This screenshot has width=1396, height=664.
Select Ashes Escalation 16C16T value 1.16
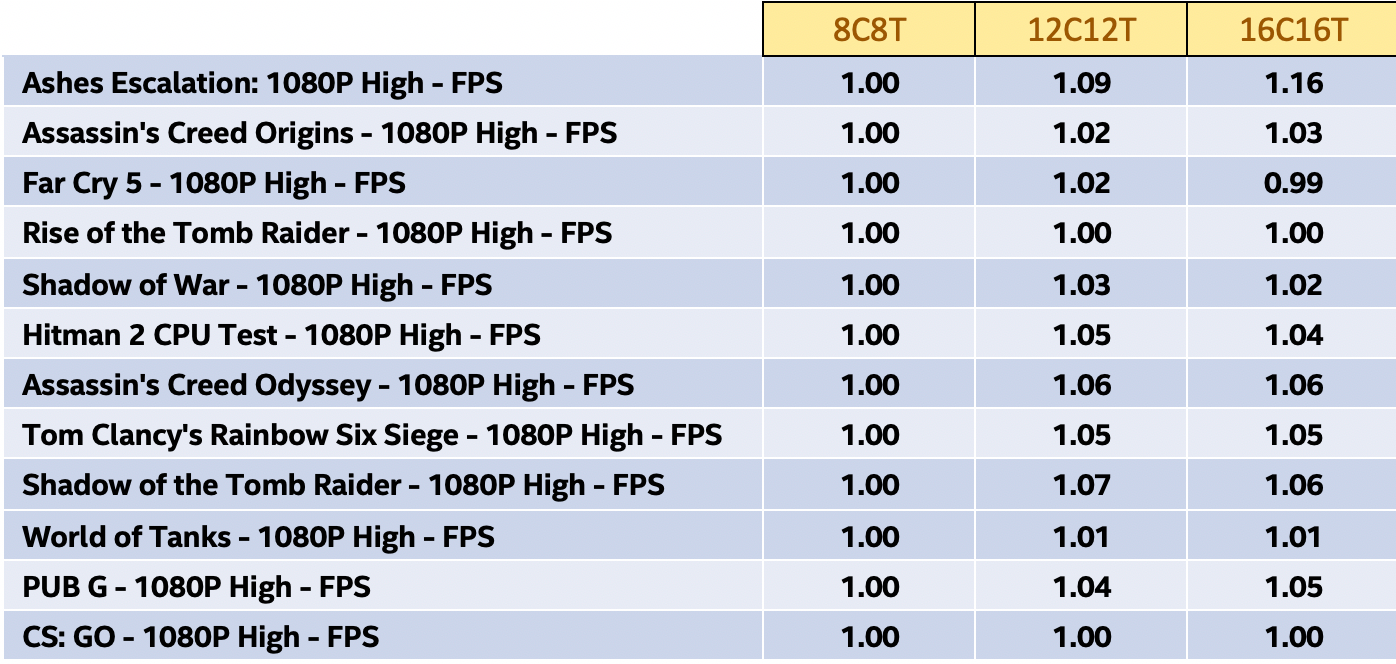click(x=1294, y=83)
